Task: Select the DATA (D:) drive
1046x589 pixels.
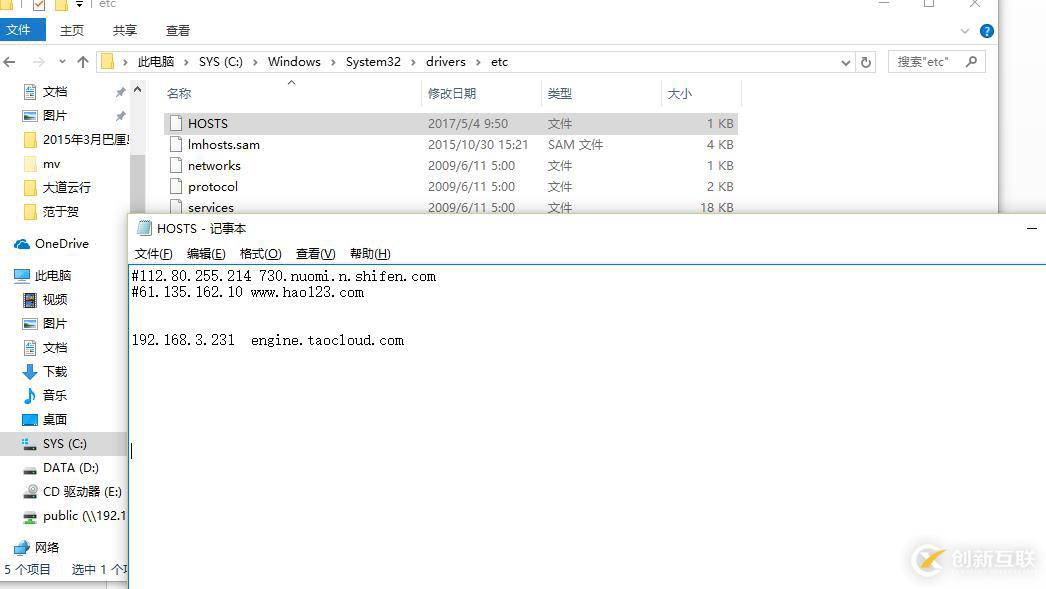Action: [70, 468]
